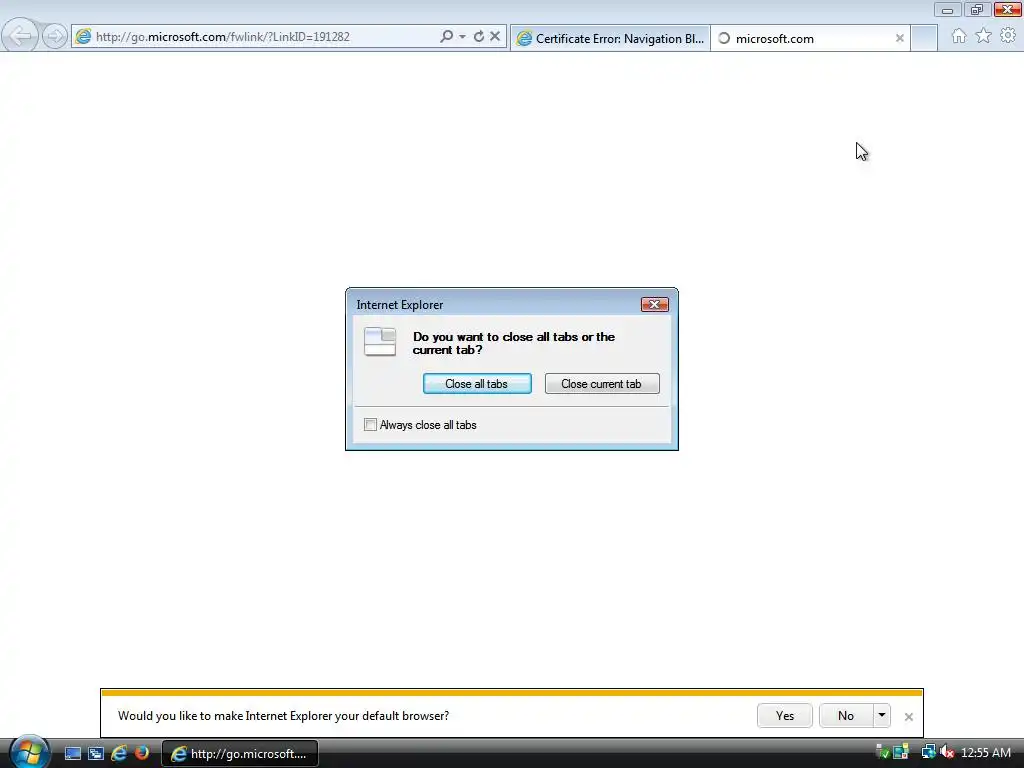This screenshot has width=1024, height=768.
Task: Expand the dropdown arrow beside No
Action: (882, 716)
